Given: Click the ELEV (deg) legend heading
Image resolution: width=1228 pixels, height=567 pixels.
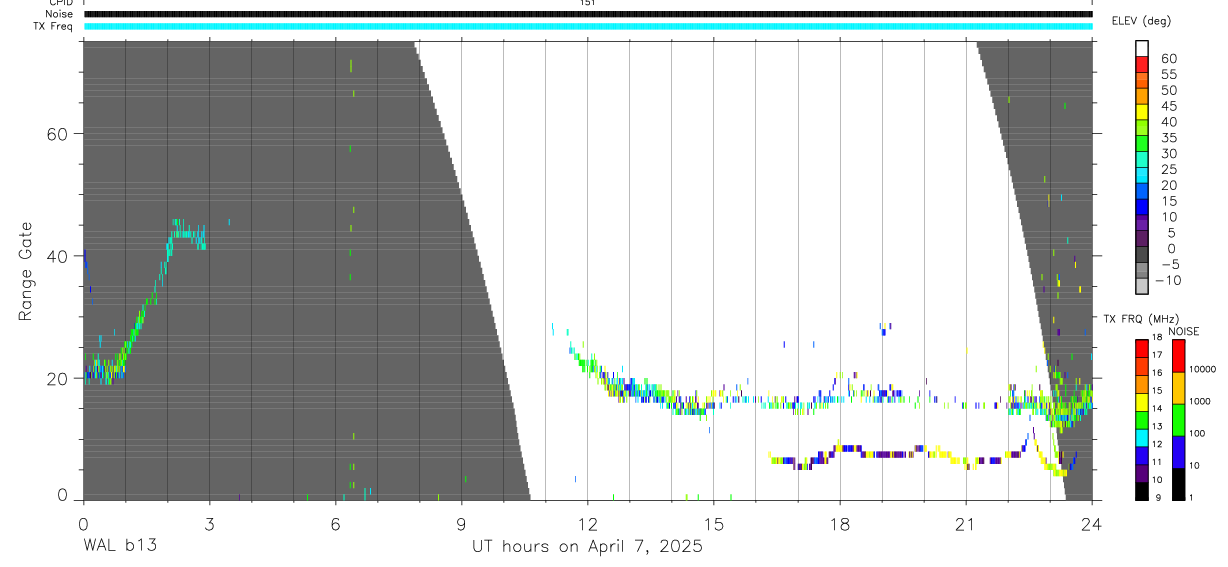Looking at the screenshot, I should 1143,21.
